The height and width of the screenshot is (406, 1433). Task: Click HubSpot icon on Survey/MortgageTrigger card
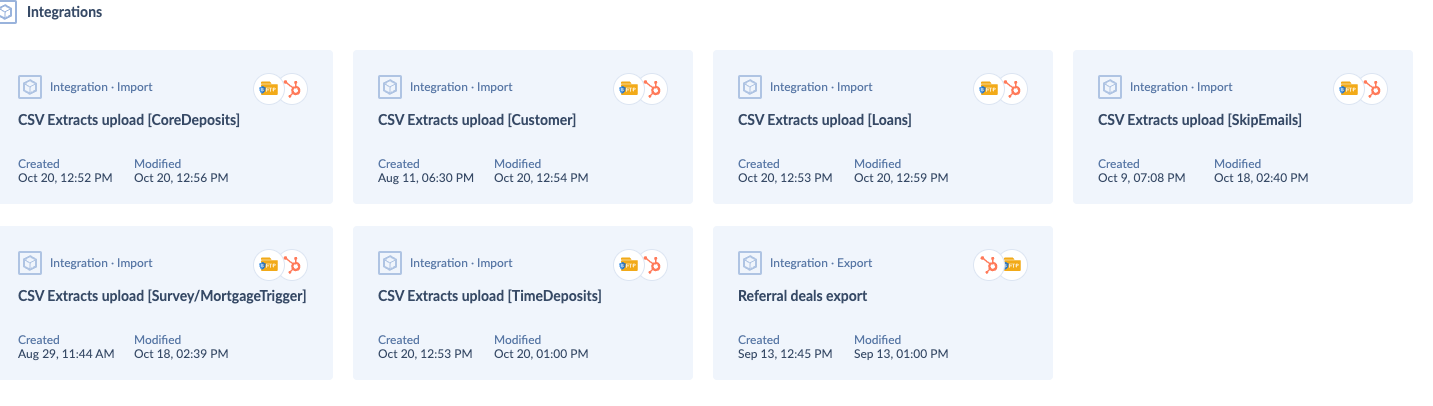(x=293, y=265)
